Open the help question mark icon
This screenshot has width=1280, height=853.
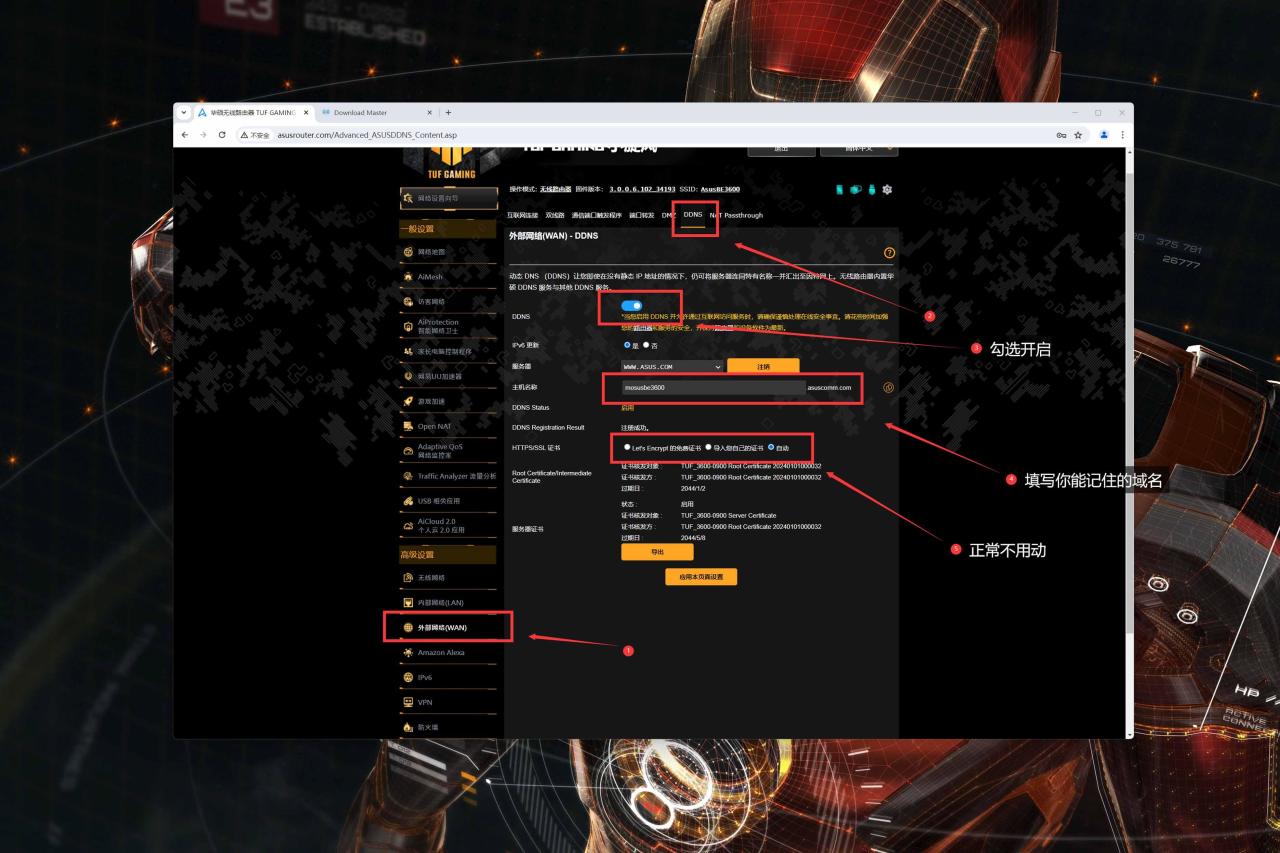click(890, 253)
